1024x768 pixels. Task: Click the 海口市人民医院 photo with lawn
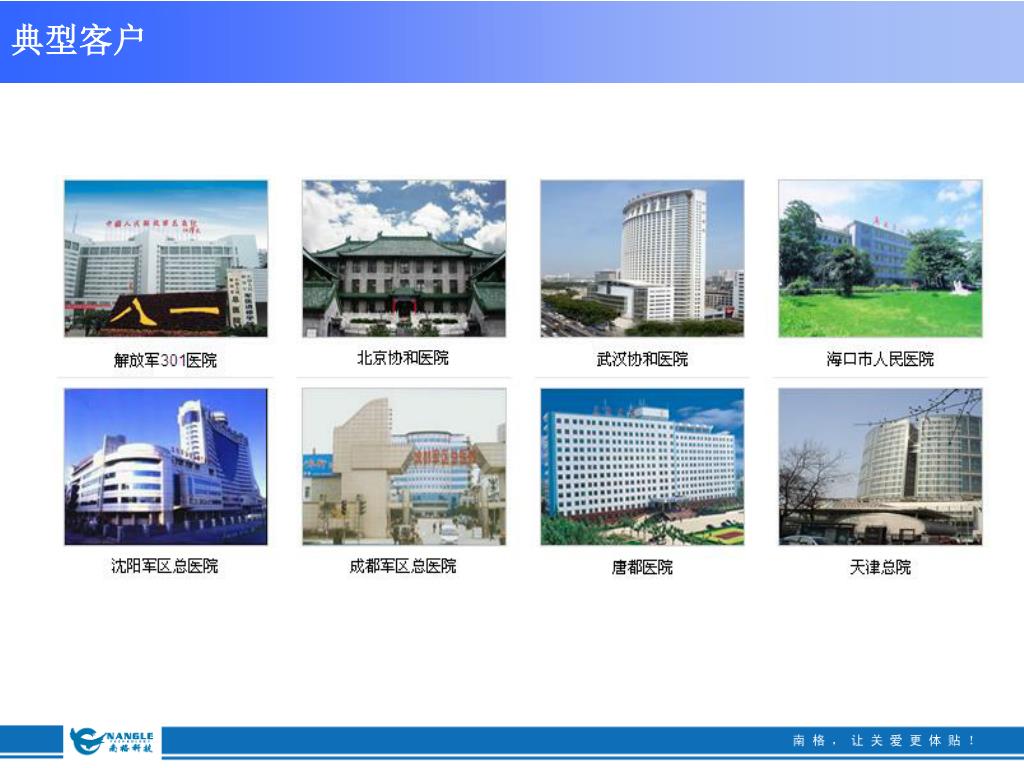(880, 259)
